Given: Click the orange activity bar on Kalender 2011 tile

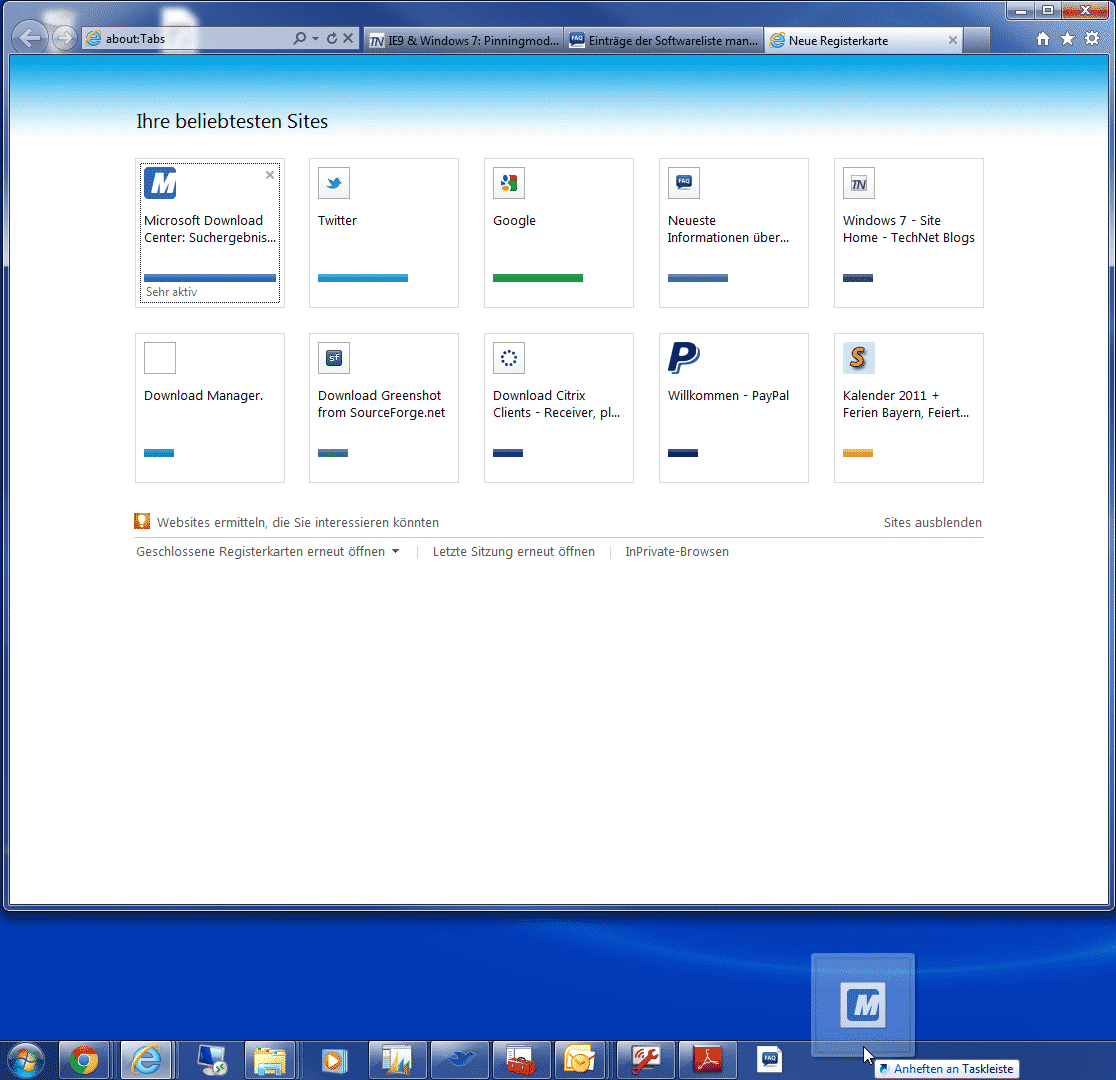Looking at the screenshot, I should tap(858, 453).
